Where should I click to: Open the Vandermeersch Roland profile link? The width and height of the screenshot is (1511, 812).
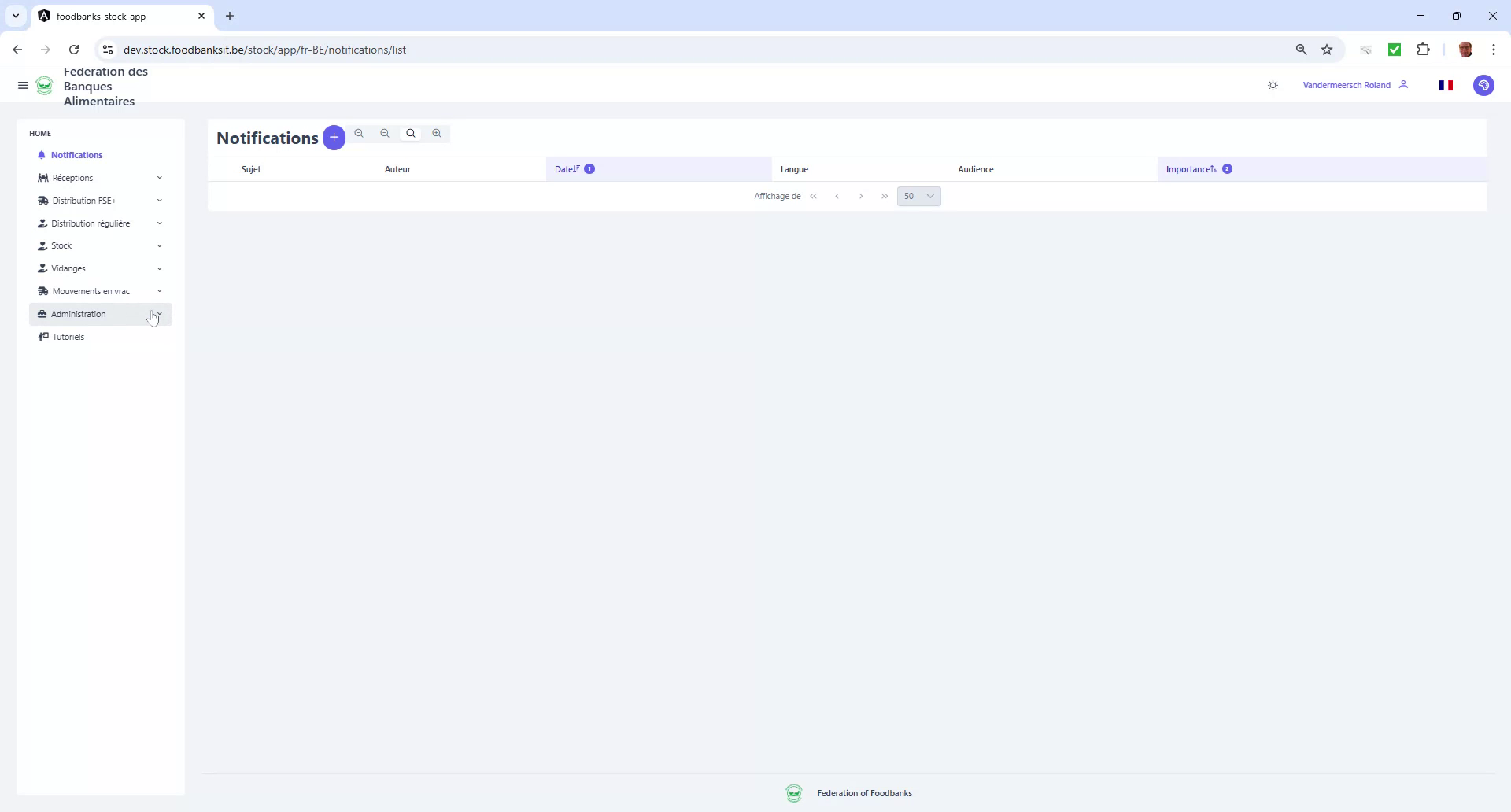[x=1347, y=85]
